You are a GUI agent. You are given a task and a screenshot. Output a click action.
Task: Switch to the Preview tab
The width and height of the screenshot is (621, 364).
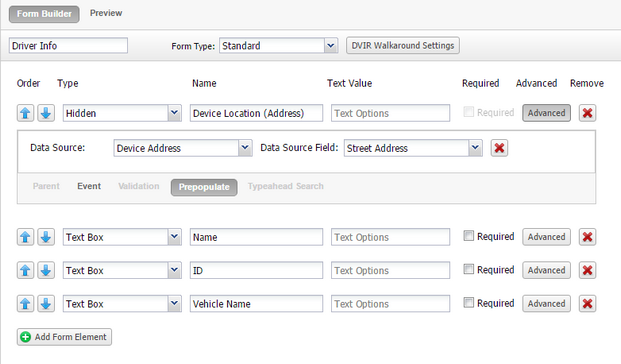106,13
